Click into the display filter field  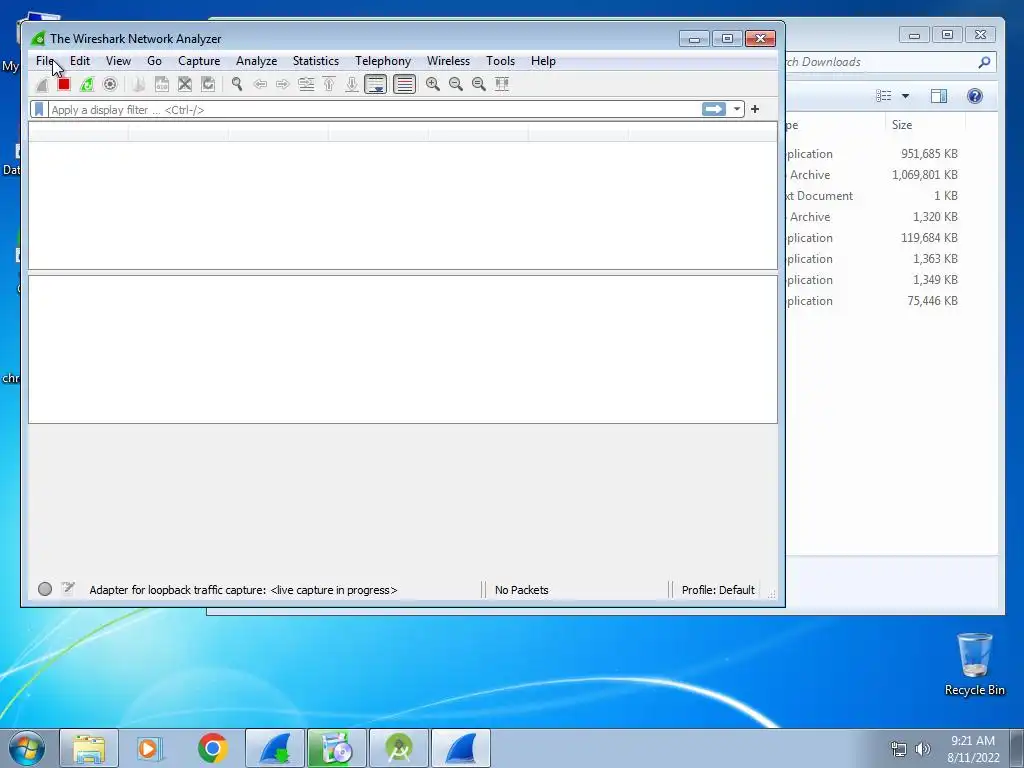(372, 110)
